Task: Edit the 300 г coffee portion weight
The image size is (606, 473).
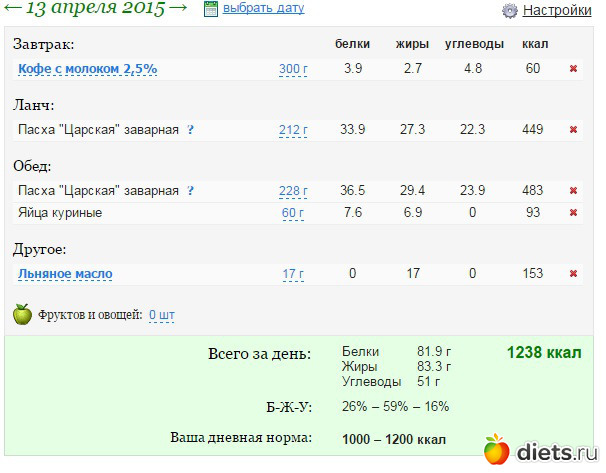Action: click(x=292, y=69)
